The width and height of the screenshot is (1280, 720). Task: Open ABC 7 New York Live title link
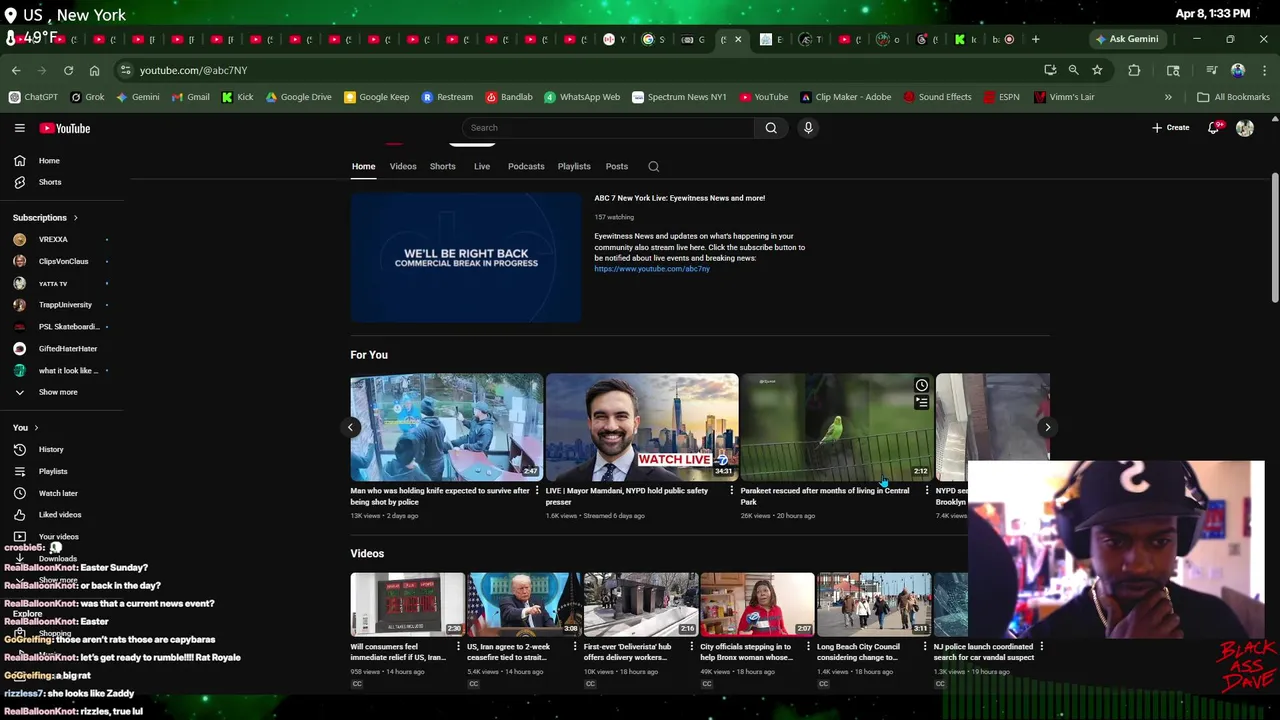[680, 198]
